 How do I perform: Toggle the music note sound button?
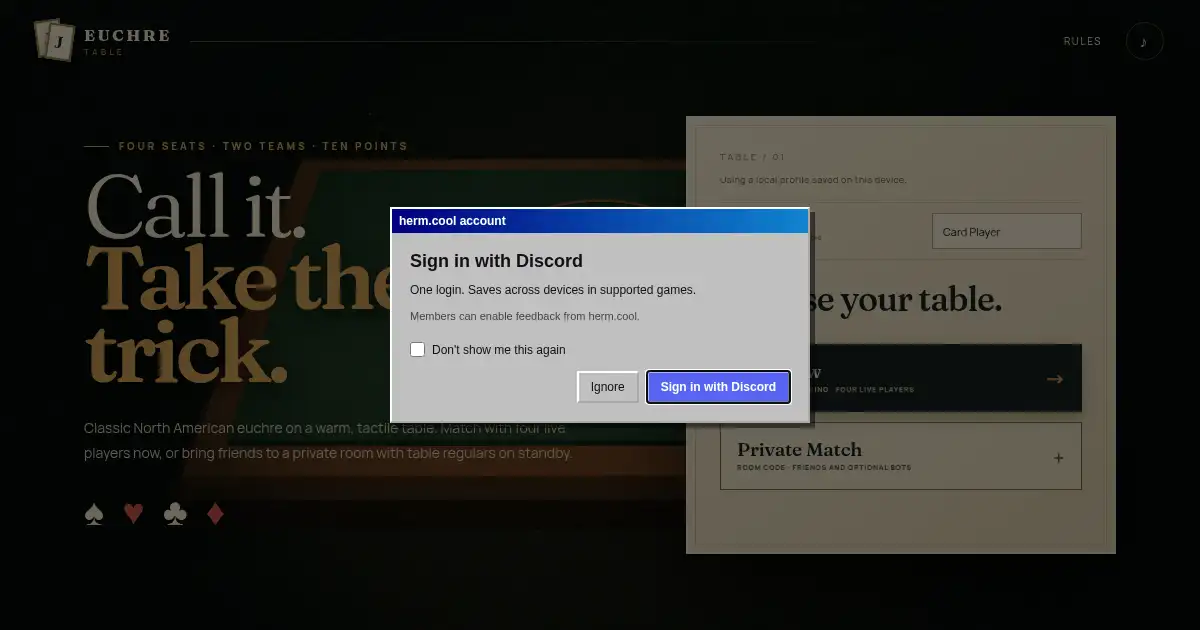coord(1144,41)
